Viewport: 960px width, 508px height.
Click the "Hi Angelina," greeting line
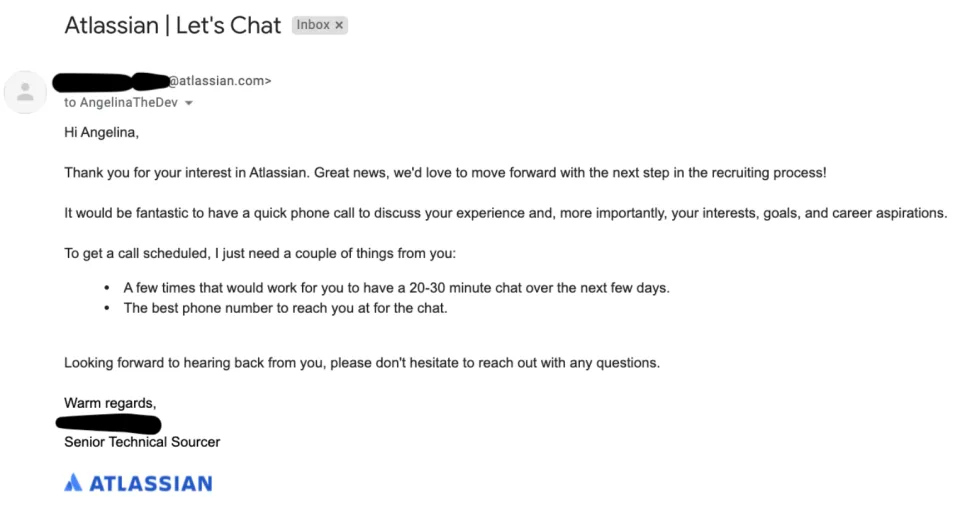[102, 132]
